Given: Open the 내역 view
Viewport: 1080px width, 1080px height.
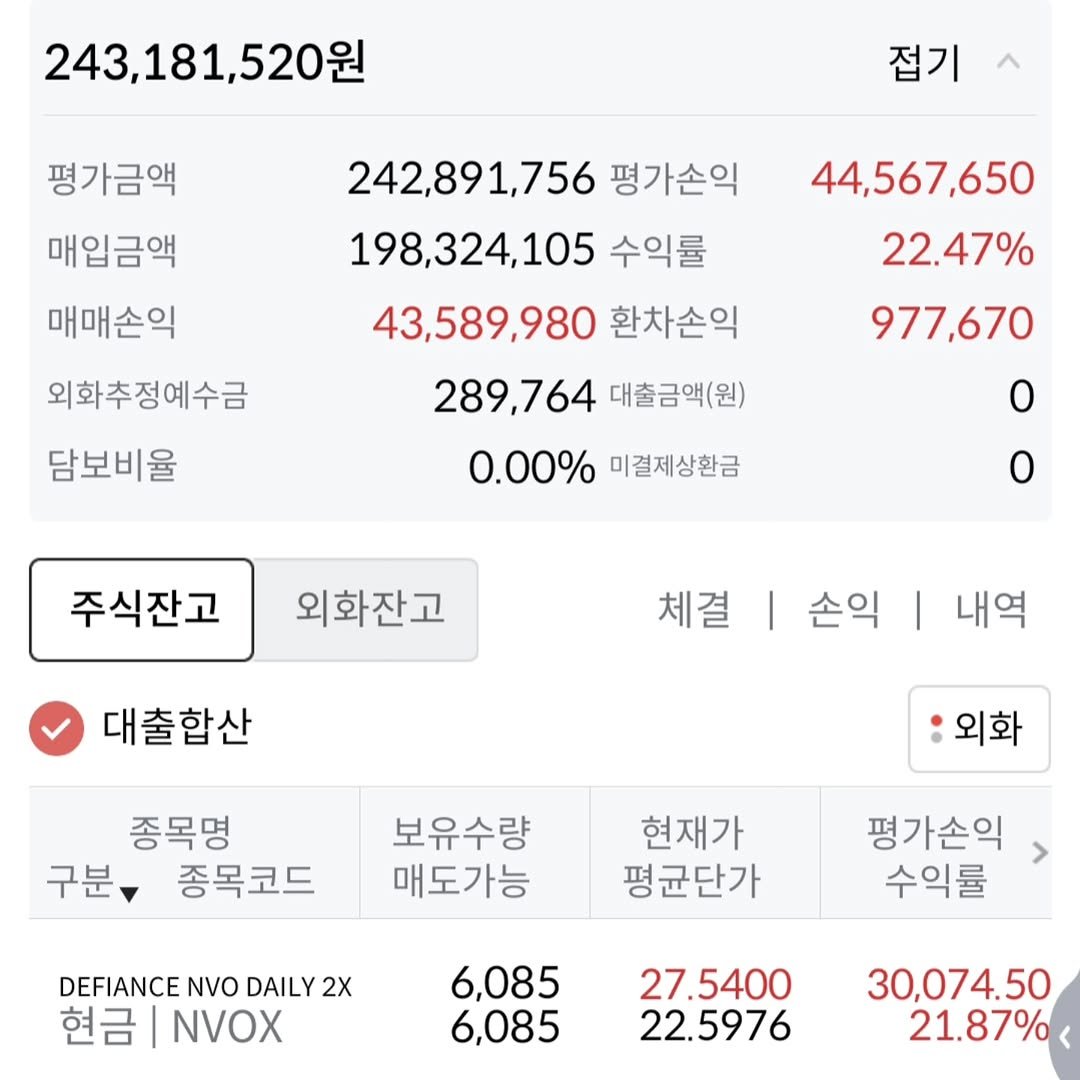Looking at the screenshot, I should pyautogui.click(x=991, y=609).
